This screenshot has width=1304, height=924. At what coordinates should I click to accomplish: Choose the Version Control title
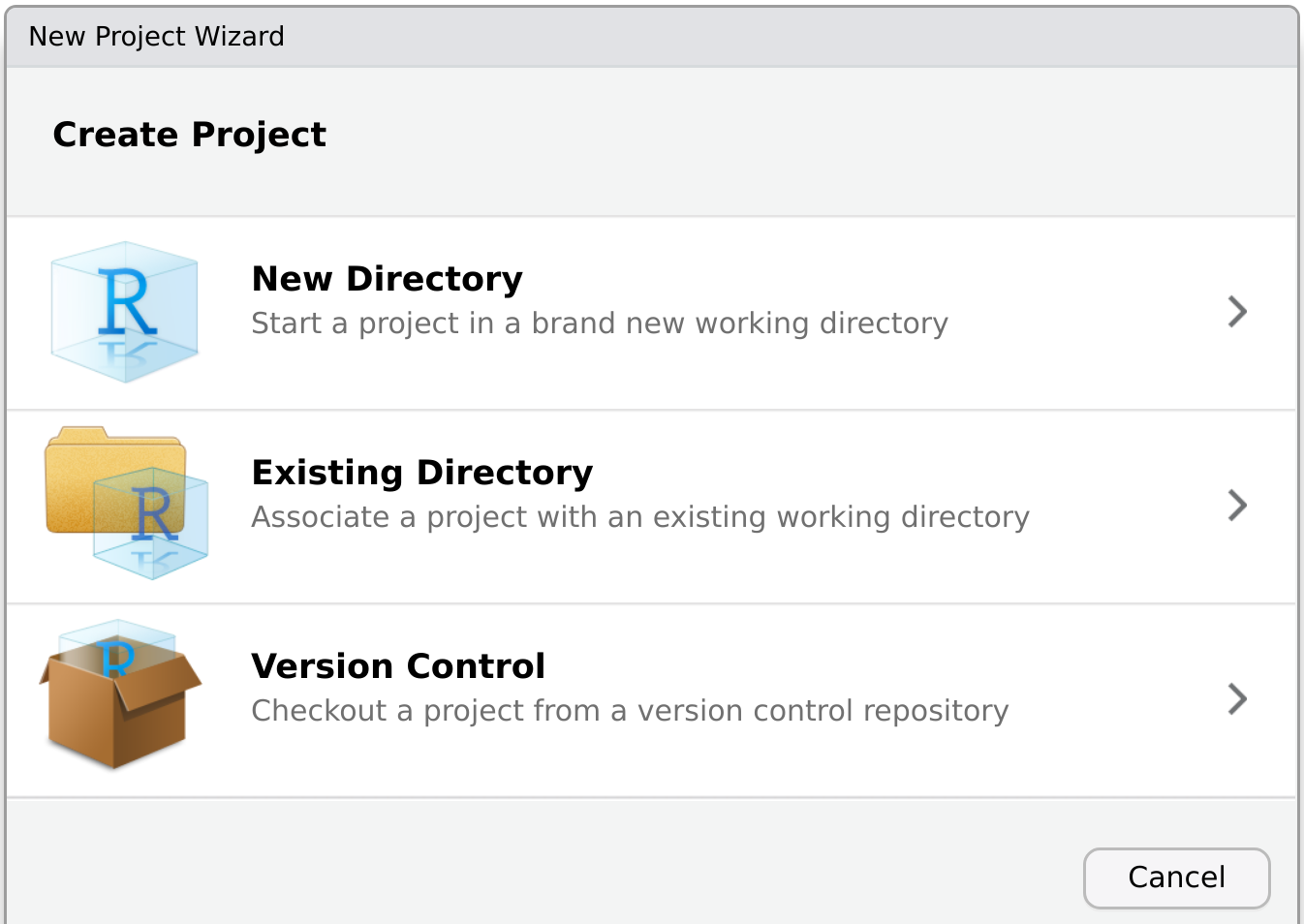point(397,666)
